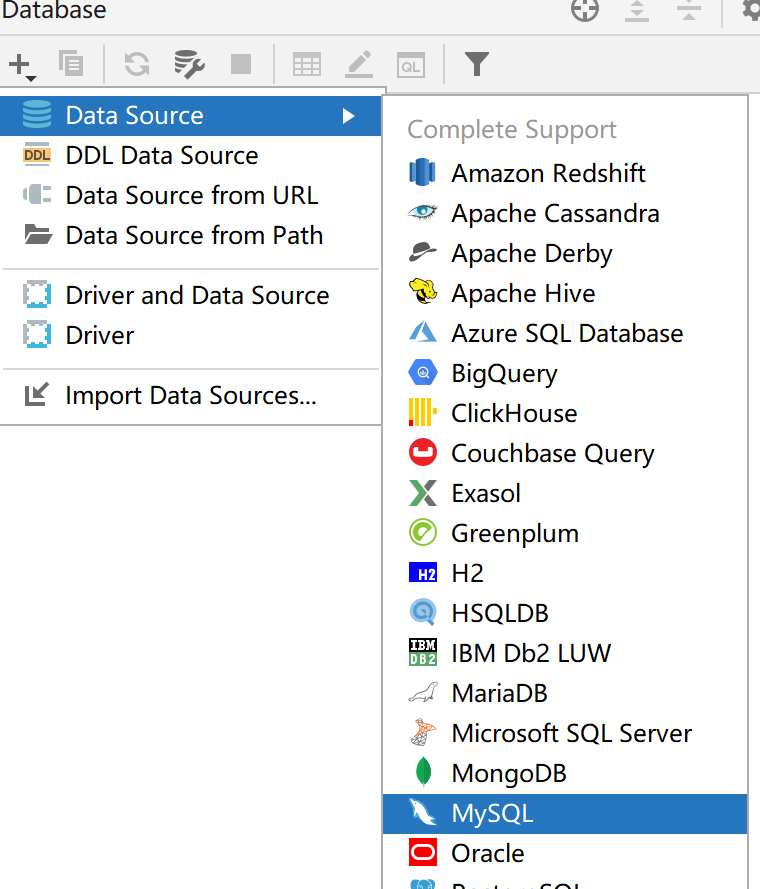Click the edit source pencil icon
The height and width of the screenshot is (889, 760).
pyautogui.click(x=359, y=65)
